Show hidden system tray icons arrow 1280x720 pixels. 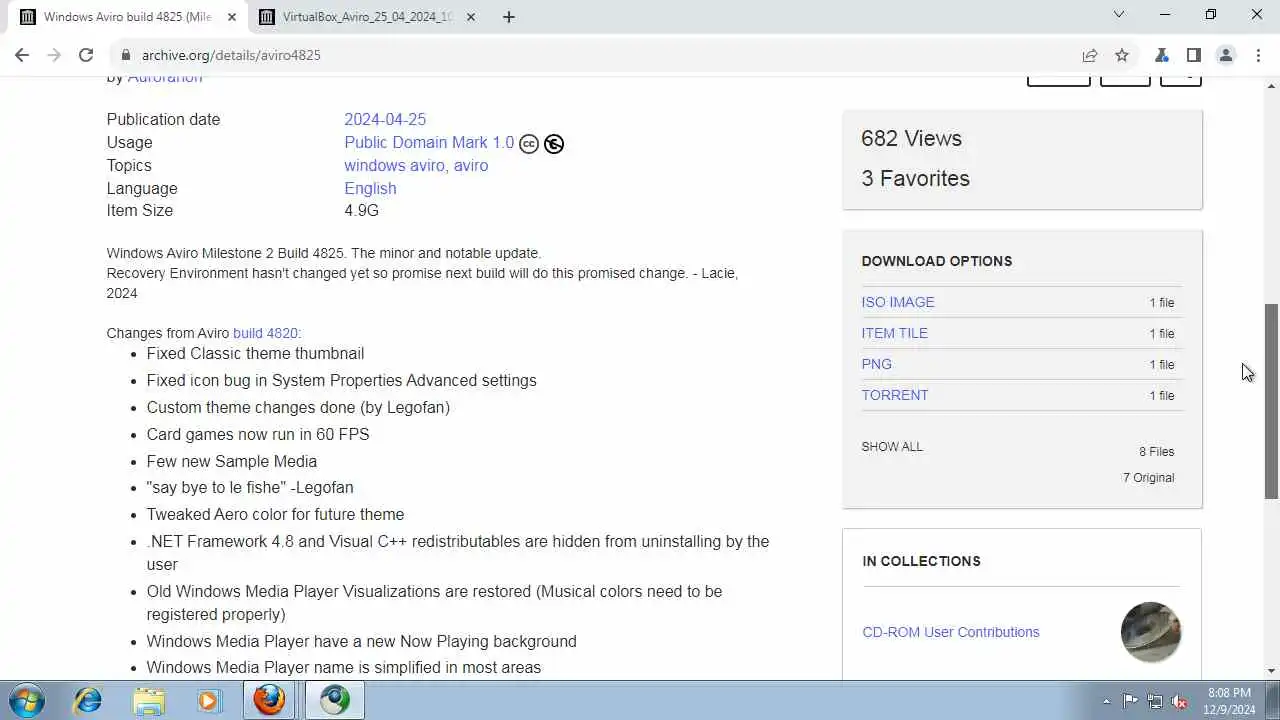(x=1106, y=701)
